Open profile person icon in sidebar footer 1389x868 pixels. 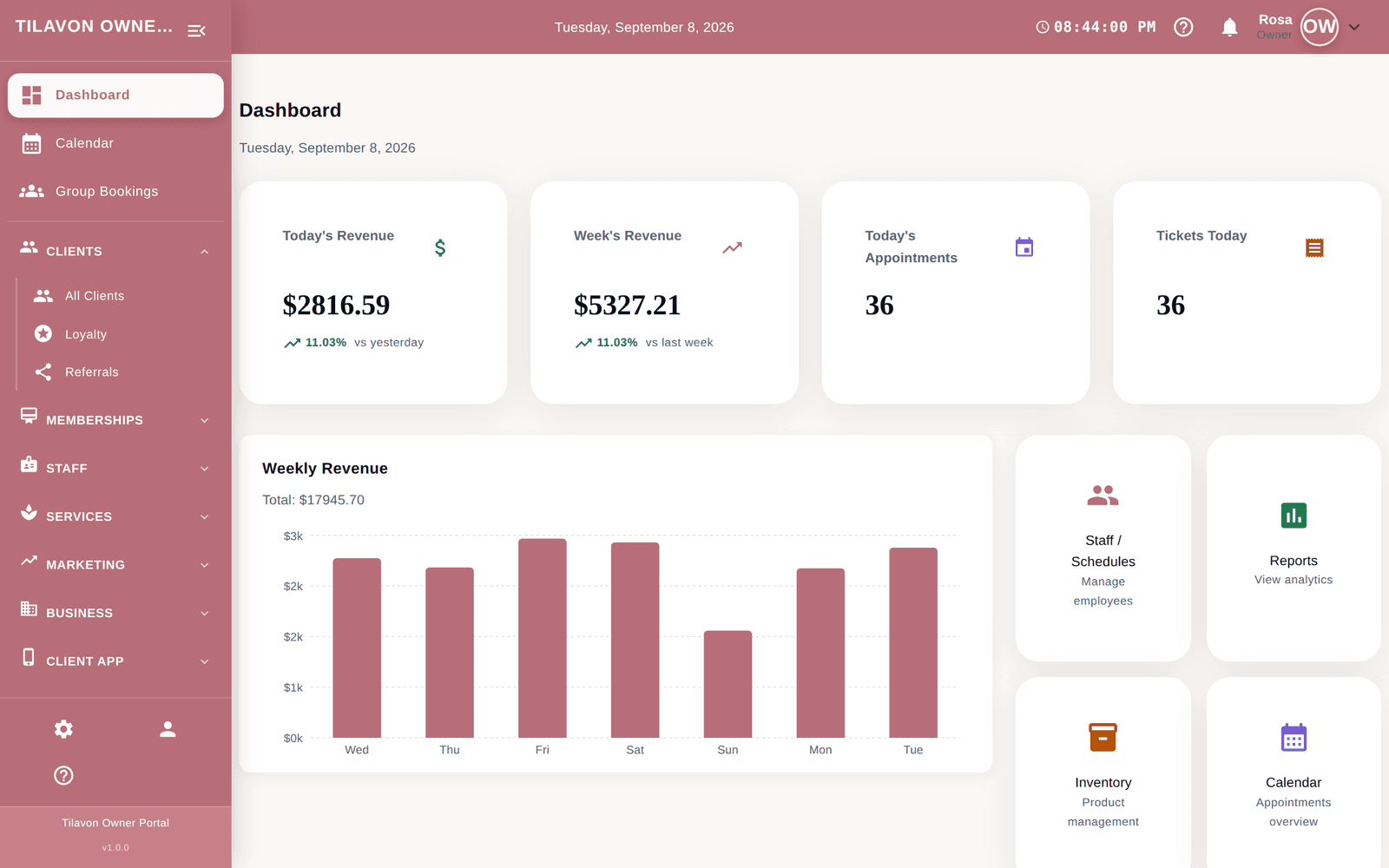(x=168, y=729)
